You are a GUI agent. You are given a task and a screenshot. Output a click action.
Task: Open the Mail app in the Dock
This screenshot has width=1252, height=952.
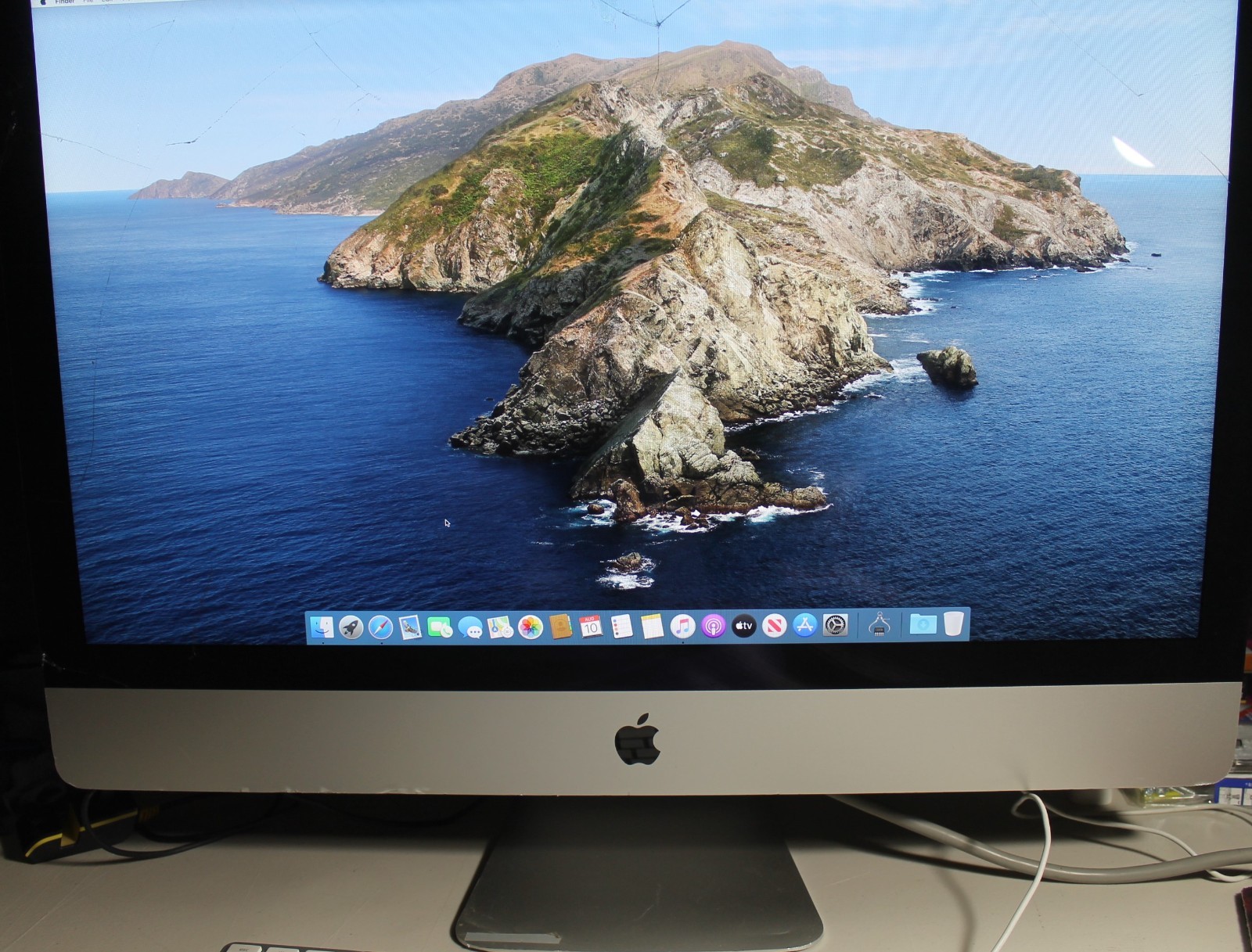point(411,627)
